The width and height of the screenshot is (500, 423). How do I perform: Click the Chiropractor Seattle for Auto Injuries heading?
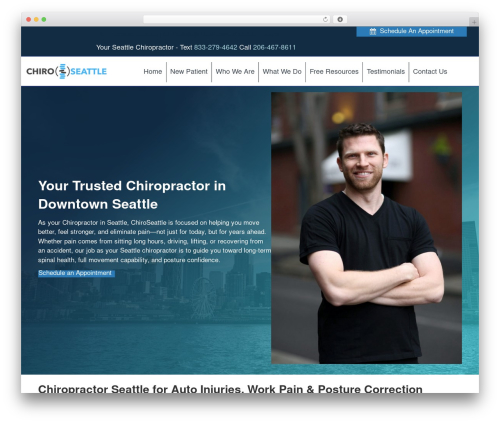click(x=230, y=389)
